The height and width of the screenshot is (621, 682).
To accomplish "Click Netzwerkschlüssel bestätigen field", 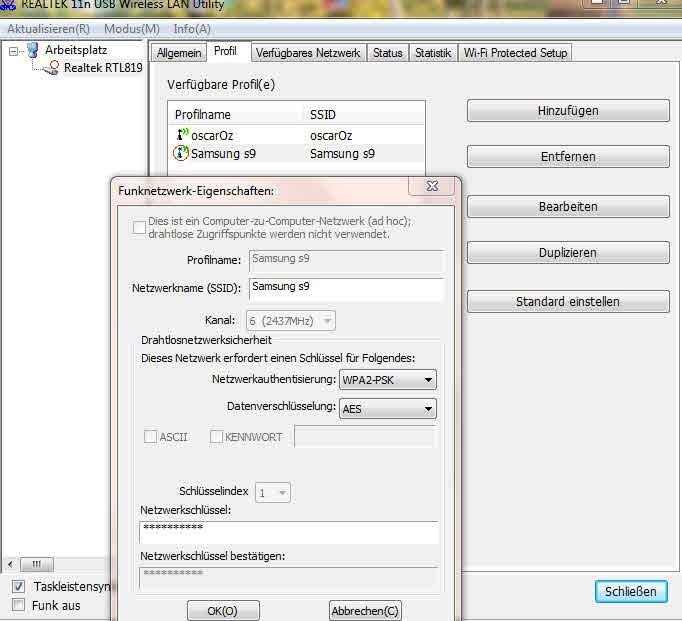I will (289, 578).
